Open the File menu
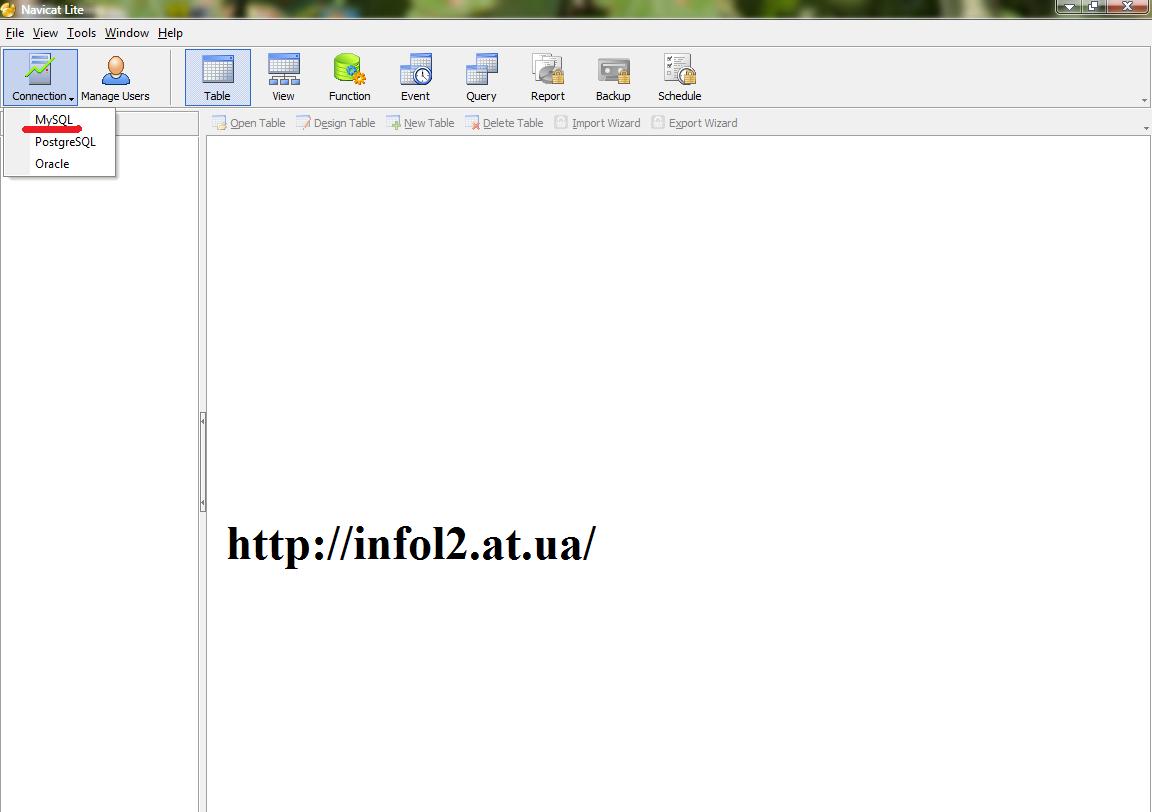Screen dimensions: 1152x812 pos(15,33)
